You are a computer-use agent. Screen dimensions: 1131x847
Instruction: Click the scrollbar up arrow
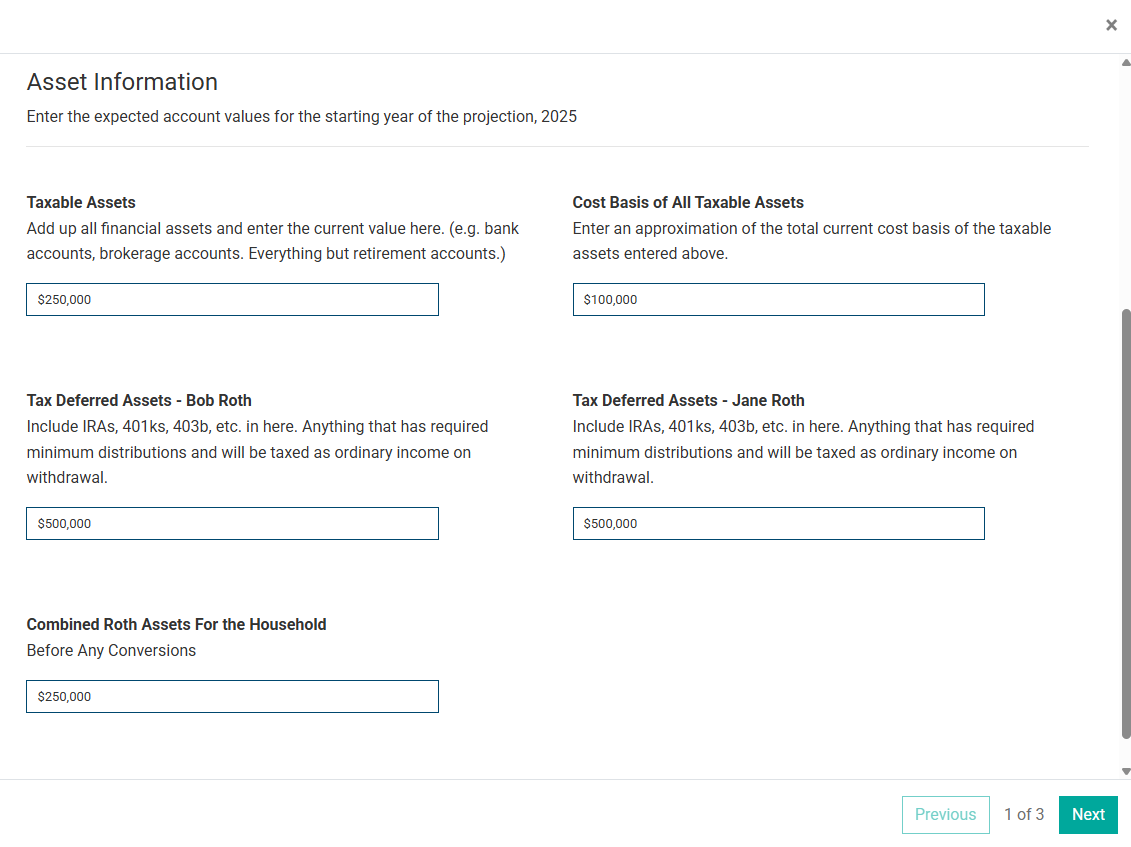pos(1124,62)
